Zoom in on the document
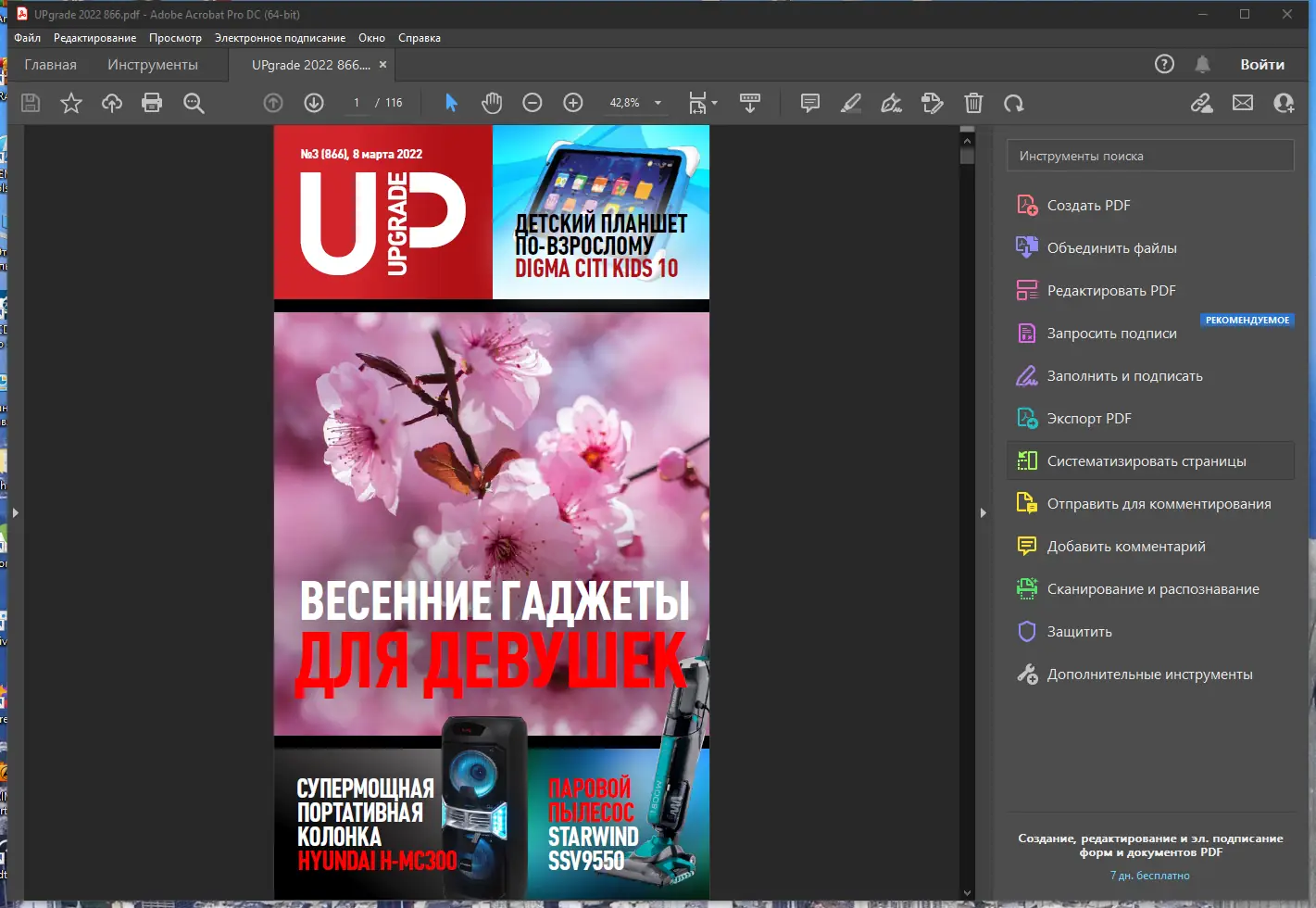The image size is (1316, 908). 573,103
